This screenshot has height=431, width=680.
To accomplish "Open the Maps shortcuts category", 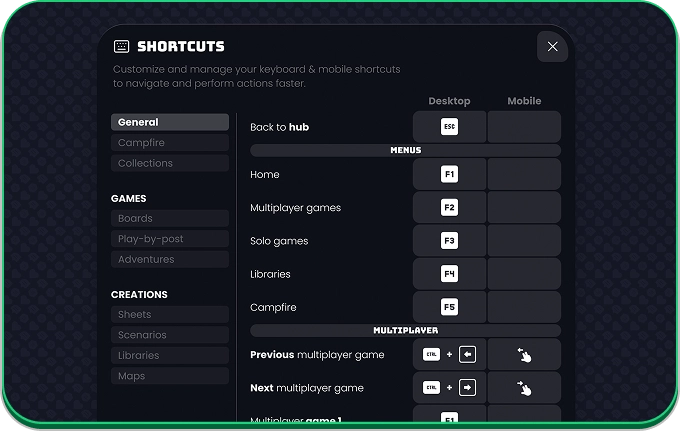I will (170, 376).
